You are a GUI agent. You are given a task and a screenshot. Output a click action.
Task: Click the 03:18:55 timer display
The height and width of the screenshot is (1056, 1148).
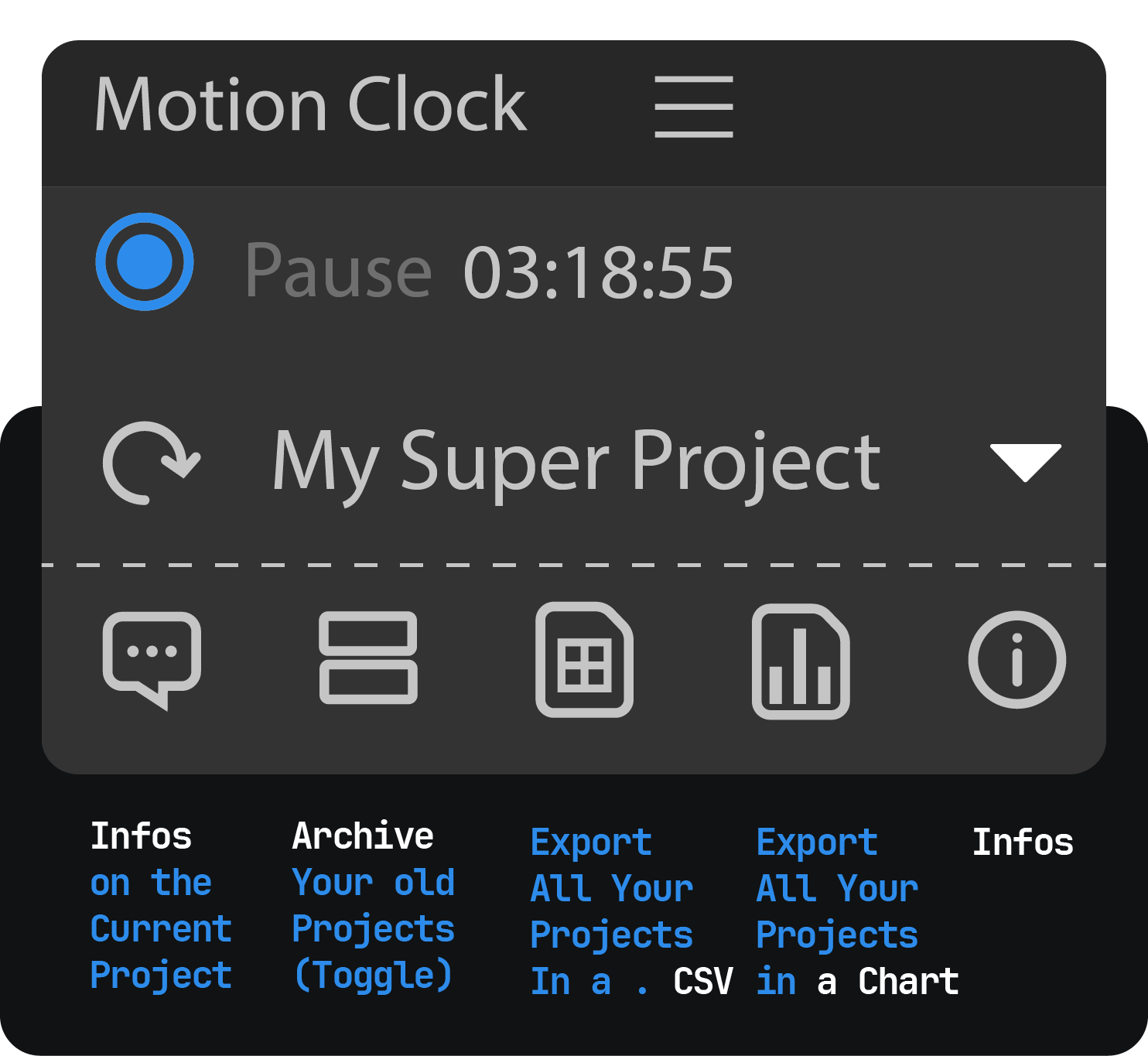coord(598,272)
